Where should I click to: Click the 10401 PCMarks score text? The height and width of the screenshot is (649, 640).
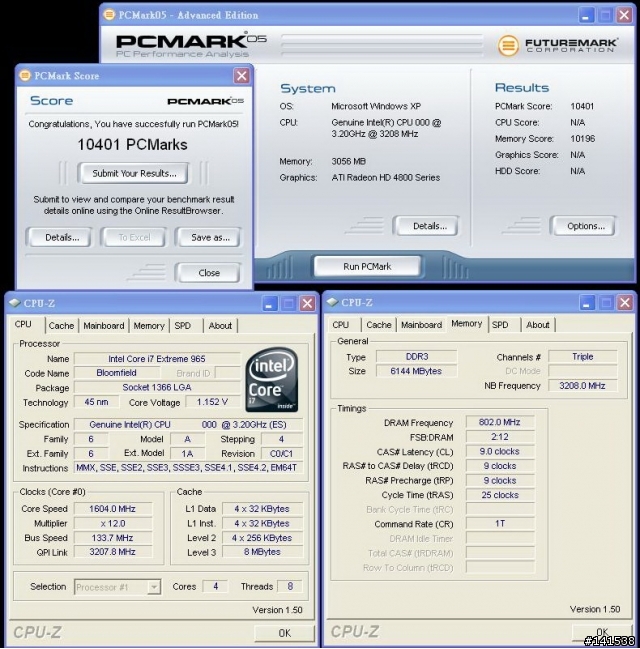coord(132,144)
